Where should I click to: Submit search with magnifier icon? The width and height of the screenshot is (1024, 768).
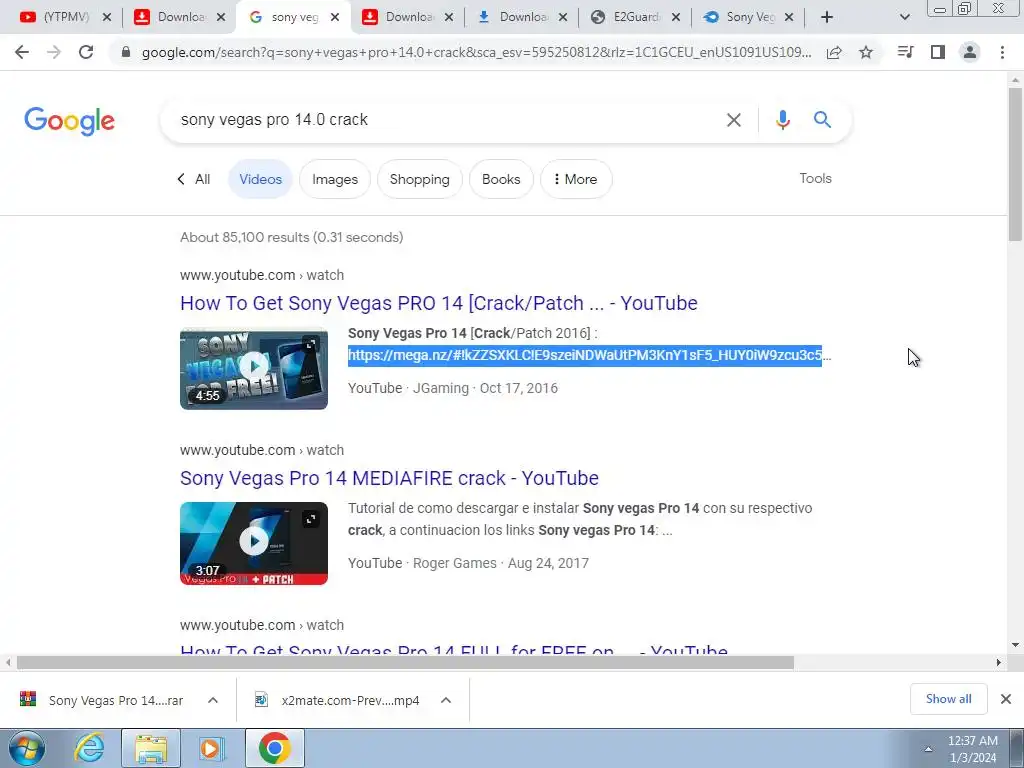[x=822, y=120]
